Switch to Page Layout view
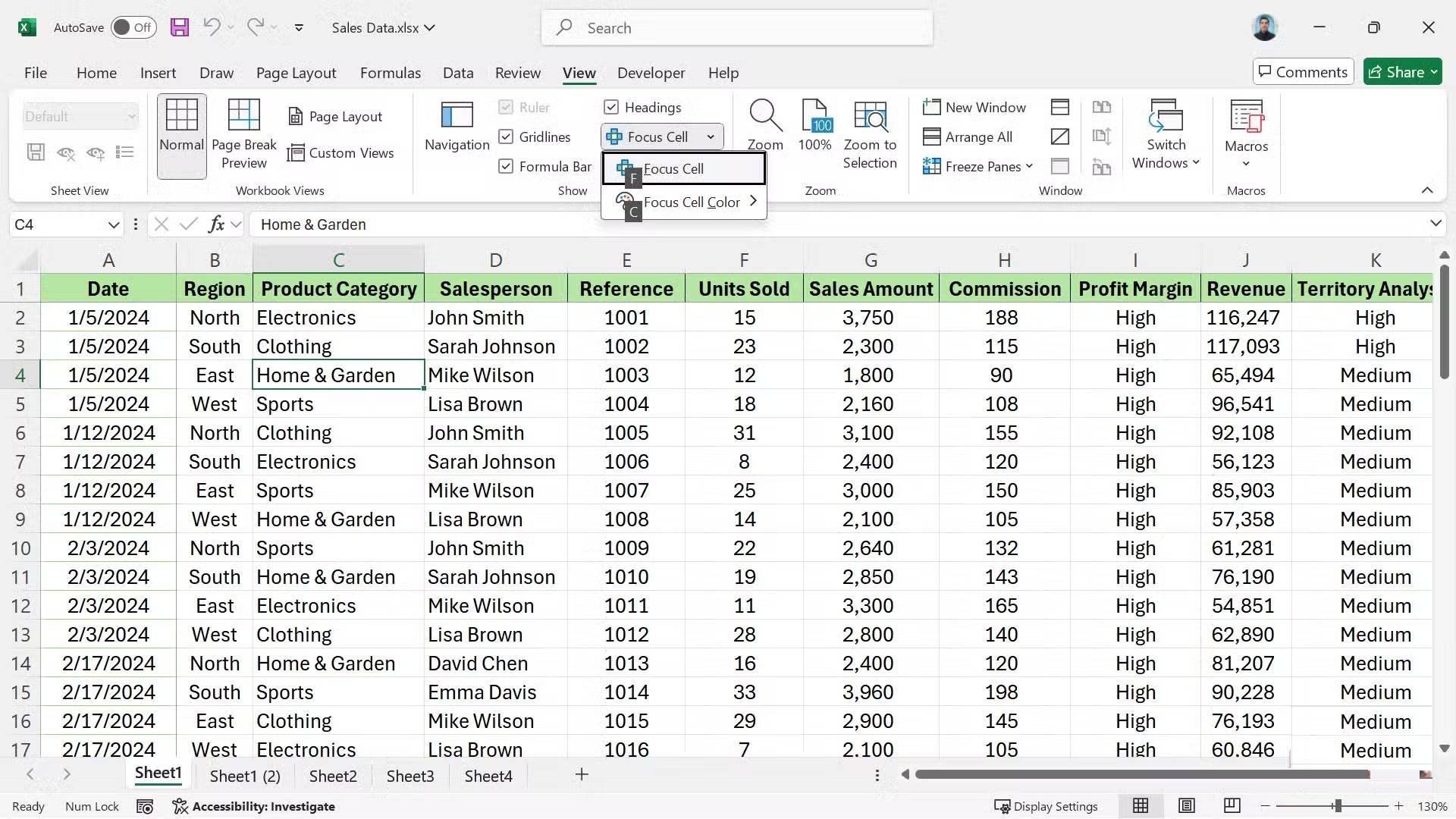 coord(337,116)
